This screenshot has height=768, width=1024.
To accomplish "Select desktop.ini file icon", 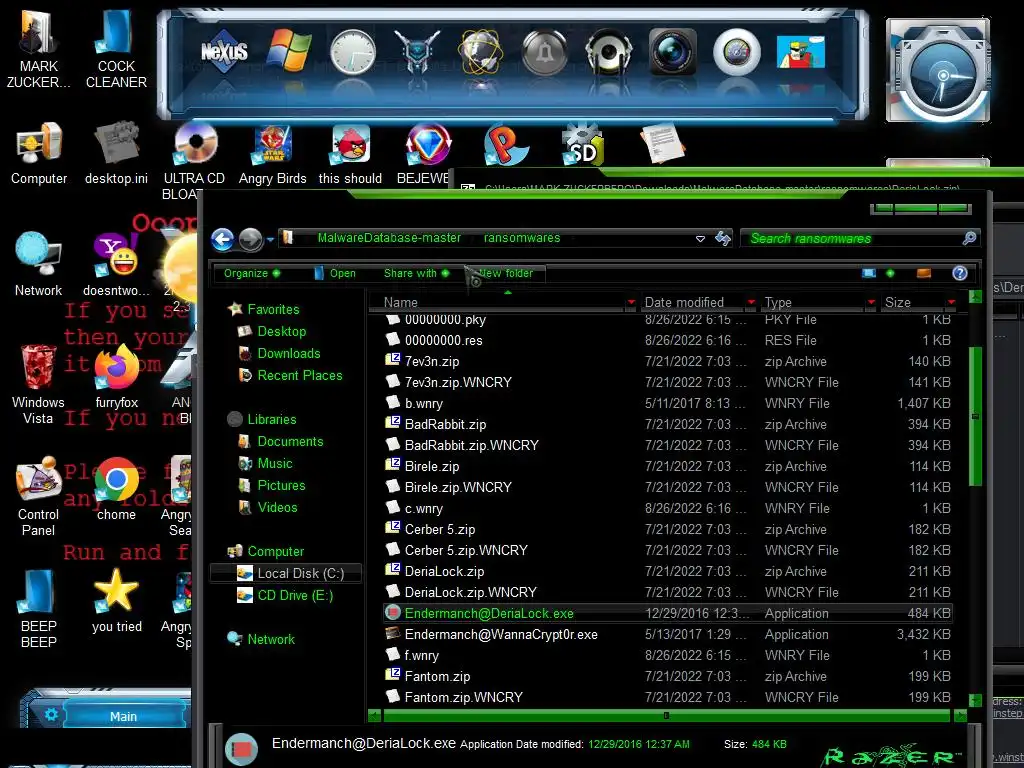I will 116,155.
